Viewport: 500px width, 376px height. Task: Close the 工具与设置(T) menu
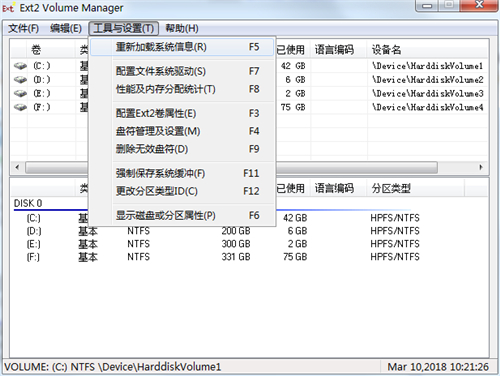point(123,29)
